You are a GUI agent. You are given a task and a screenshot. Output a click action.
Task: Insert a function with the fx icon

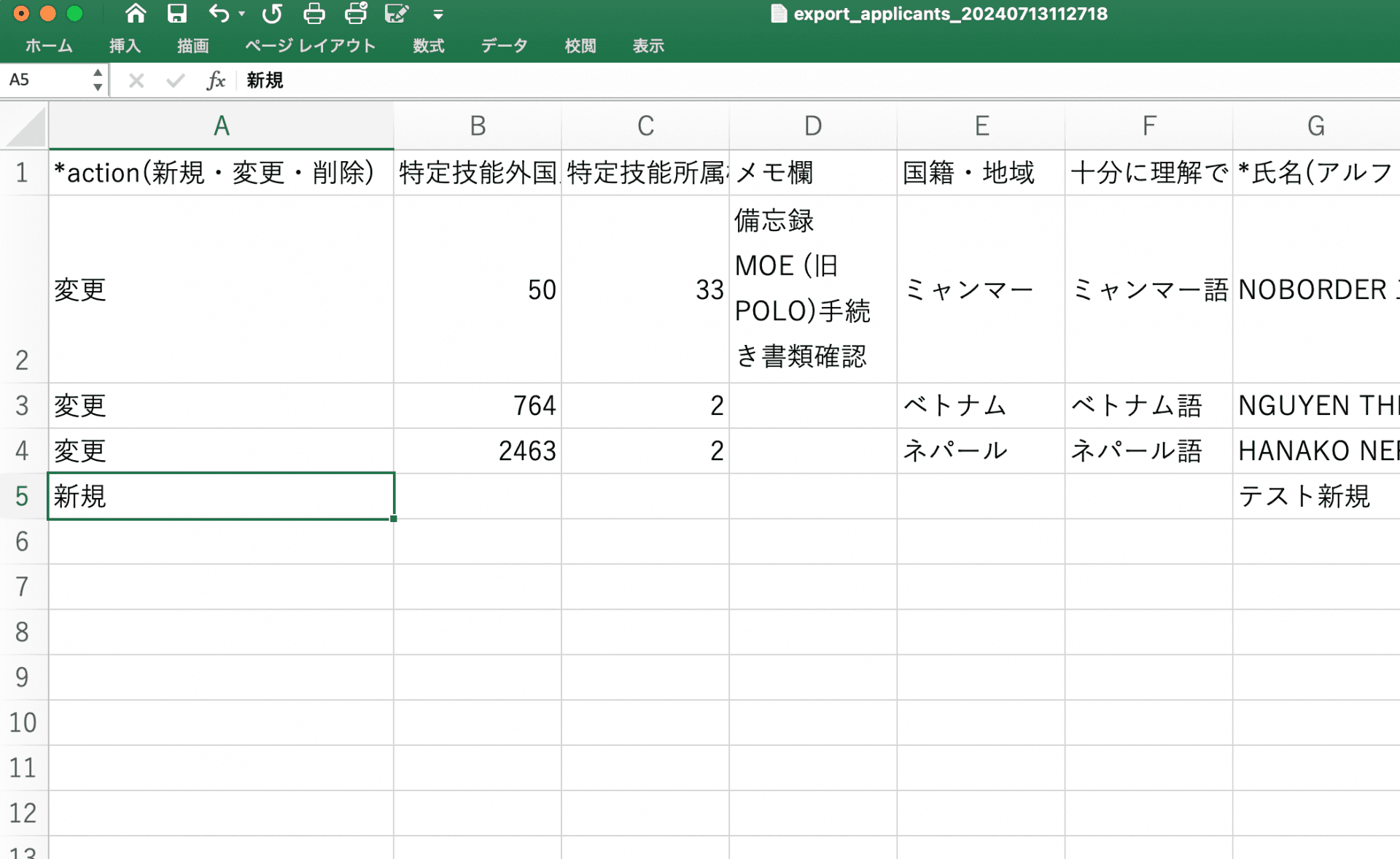click(216, 81)
